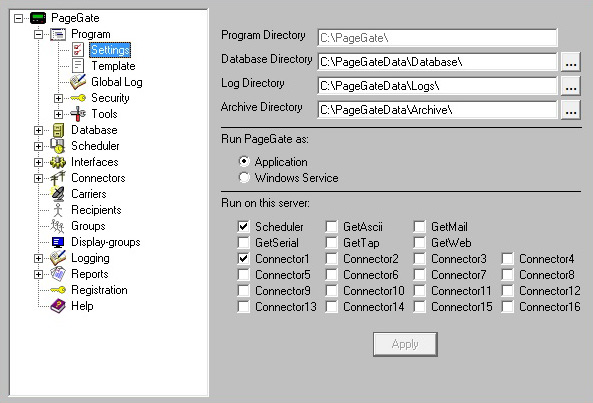
Task: Expand the Scheduler tree node
Action: [38, 146]
